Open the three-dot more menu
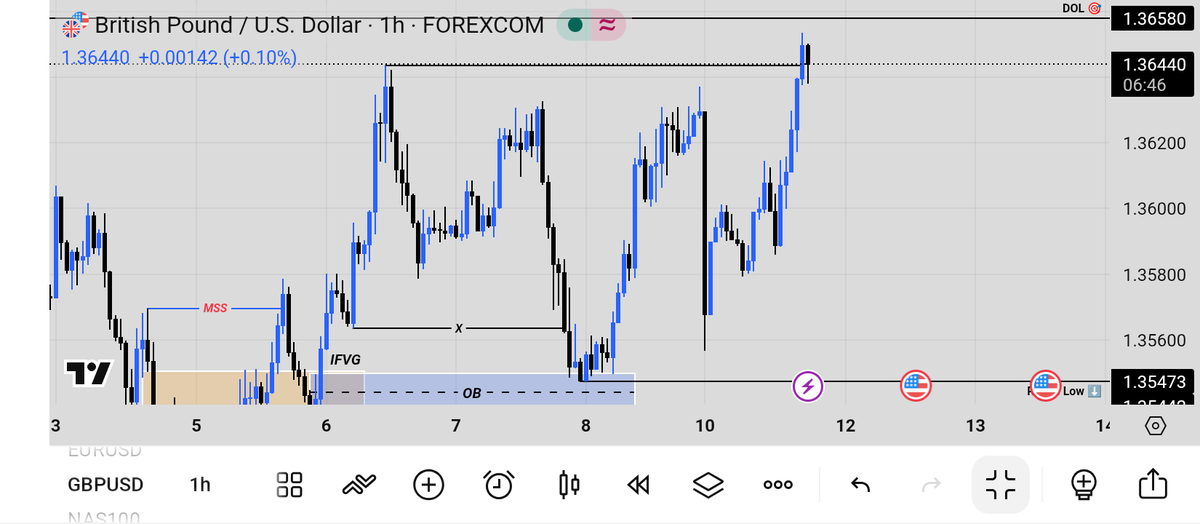 778,485
